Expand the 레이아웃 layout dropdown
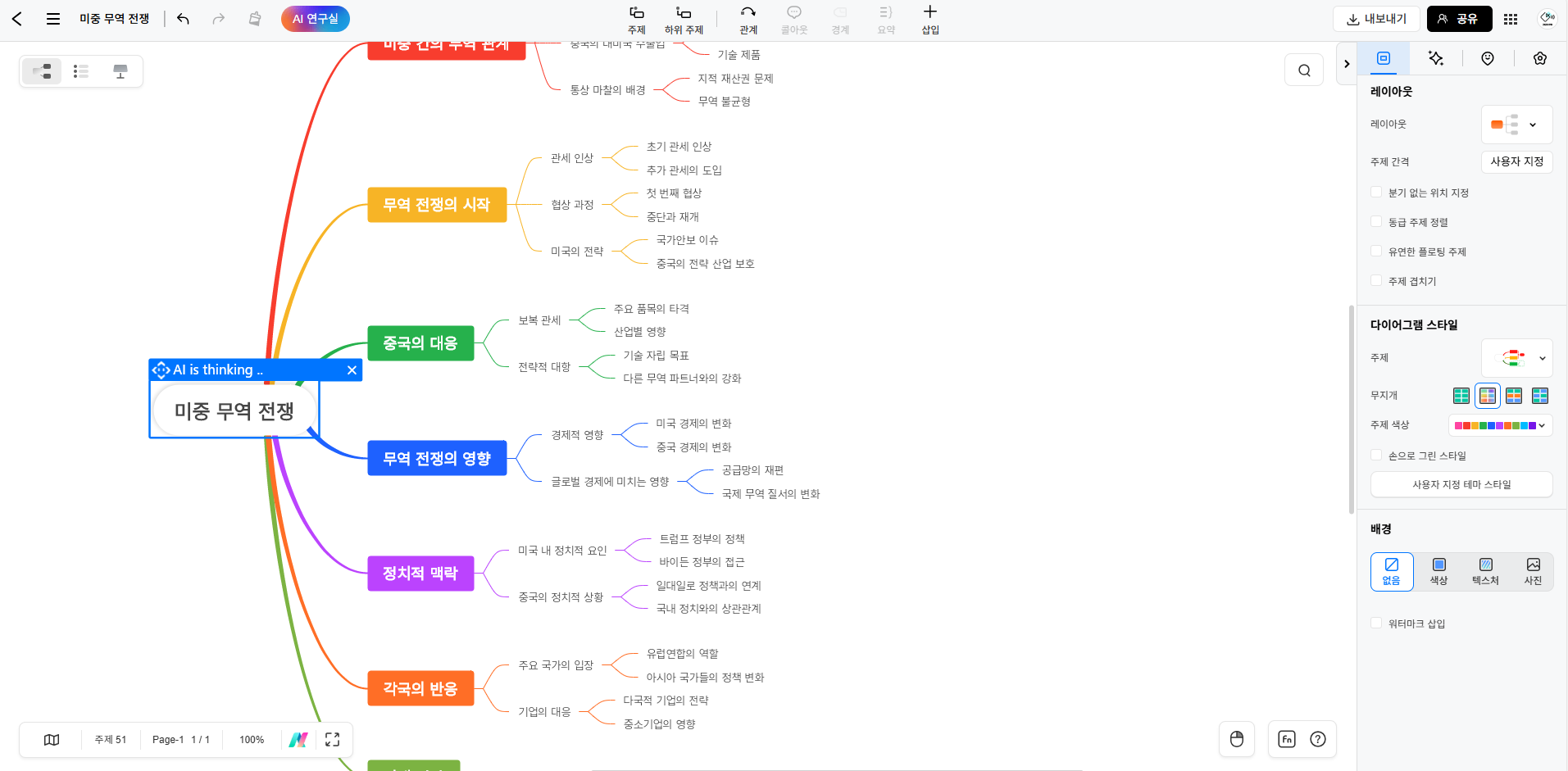Screen dimensions: 1568x771 (x=1516, y=125)
